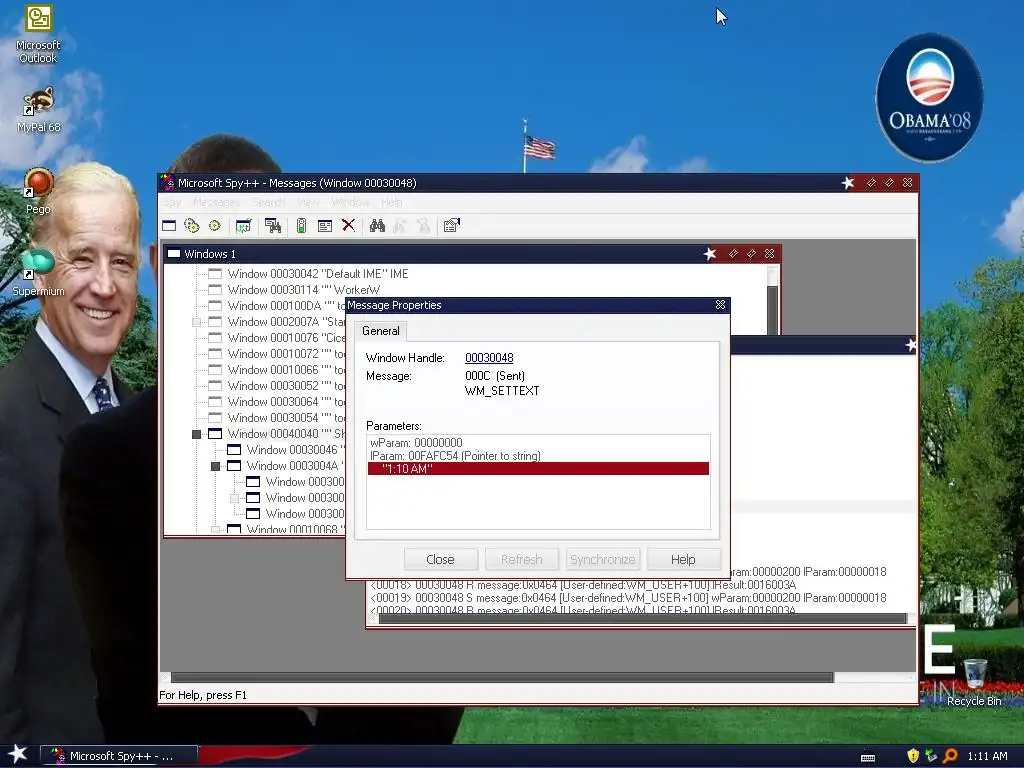Collapse the Window 00040040 tree node
1024x768 pixels.
click(x=197, y=434)
